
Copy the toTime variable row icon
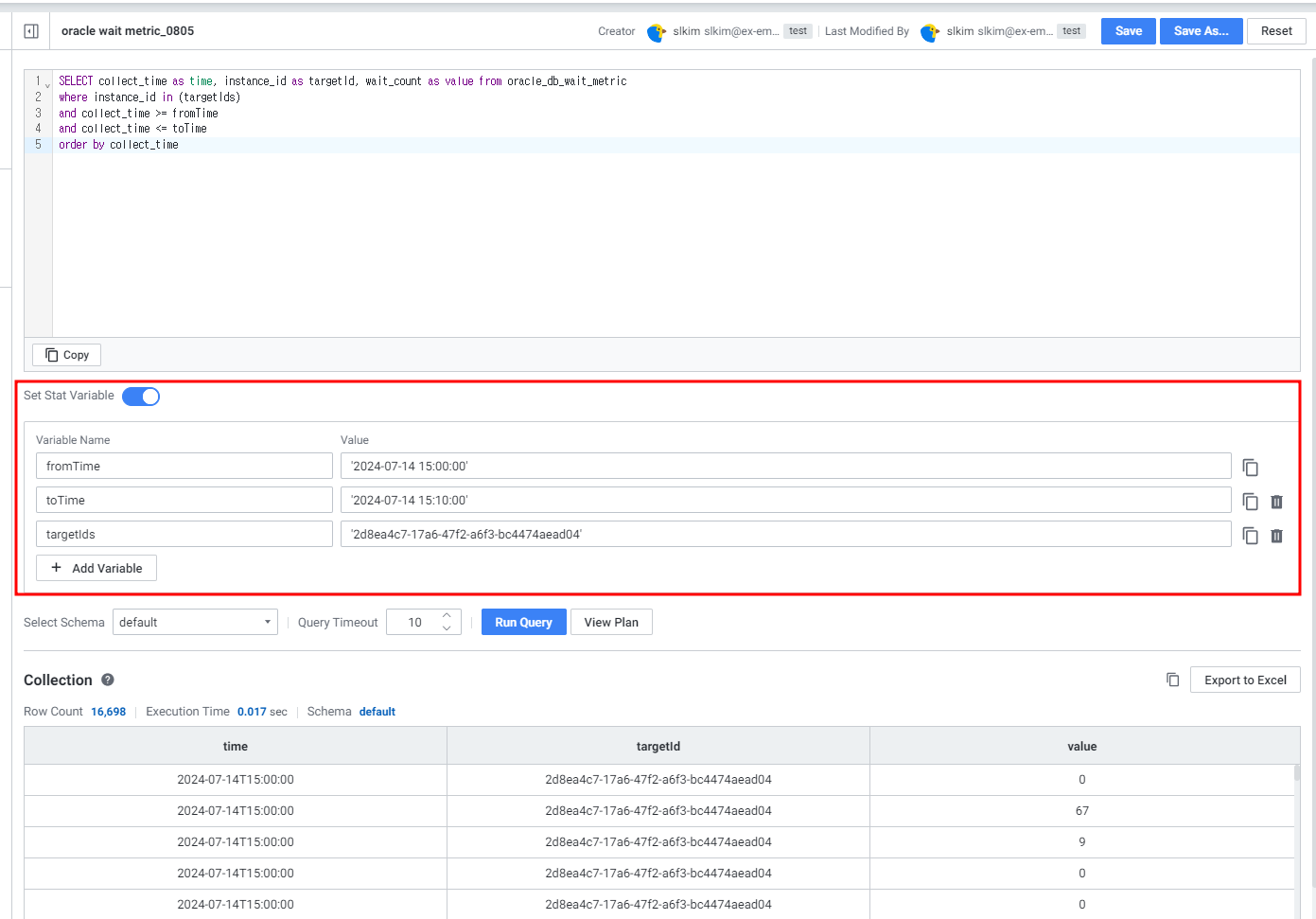click(x=1250, y=502)
